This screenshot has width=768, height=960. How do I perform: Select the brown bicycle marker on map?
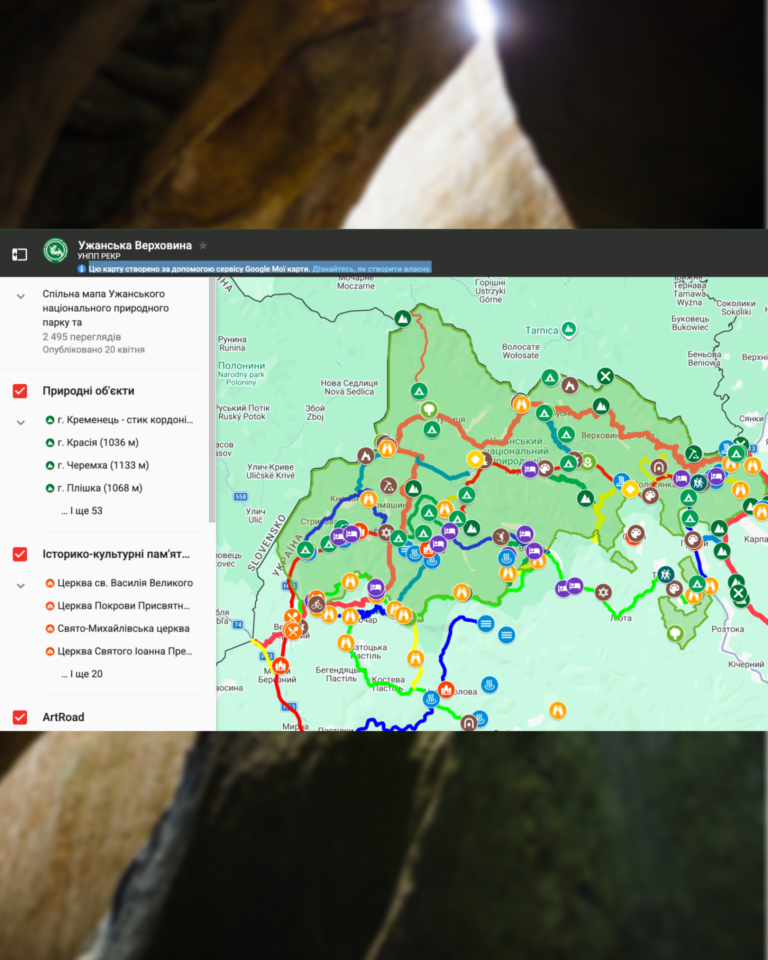(x=316, y=605)
